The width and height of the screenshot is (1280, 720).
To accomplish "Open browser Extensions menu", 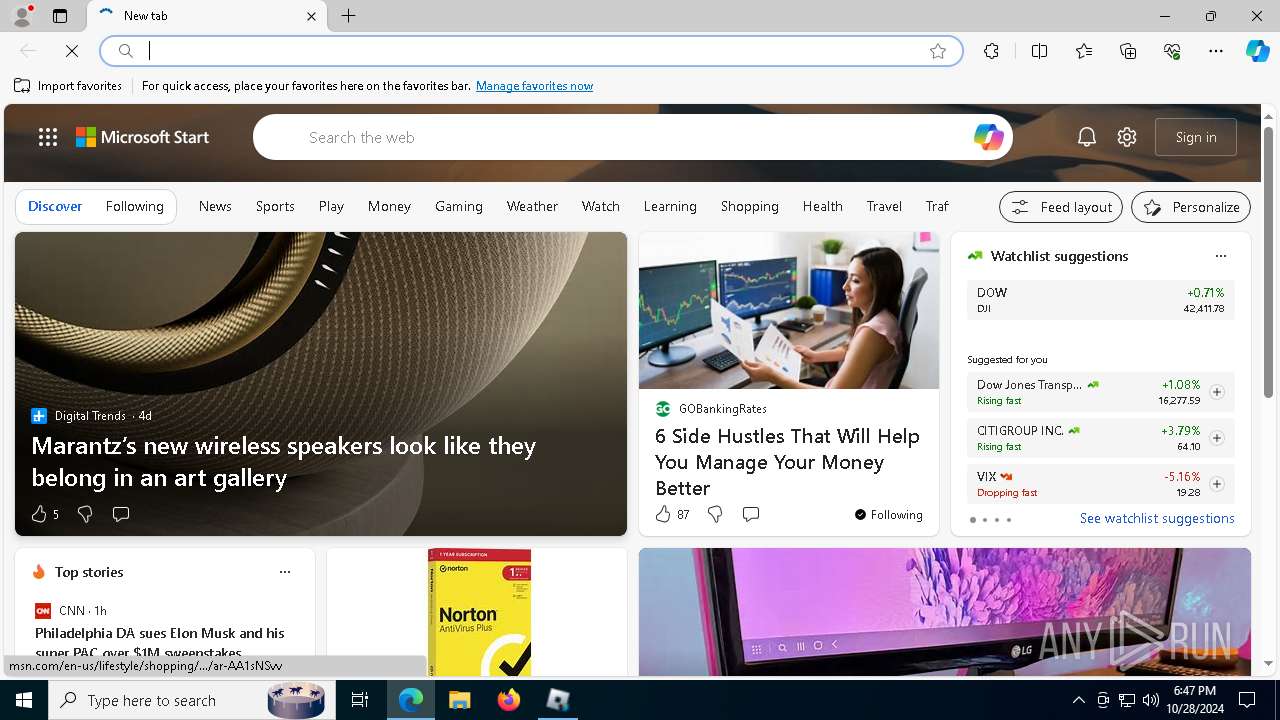I will tap(991, 51).
